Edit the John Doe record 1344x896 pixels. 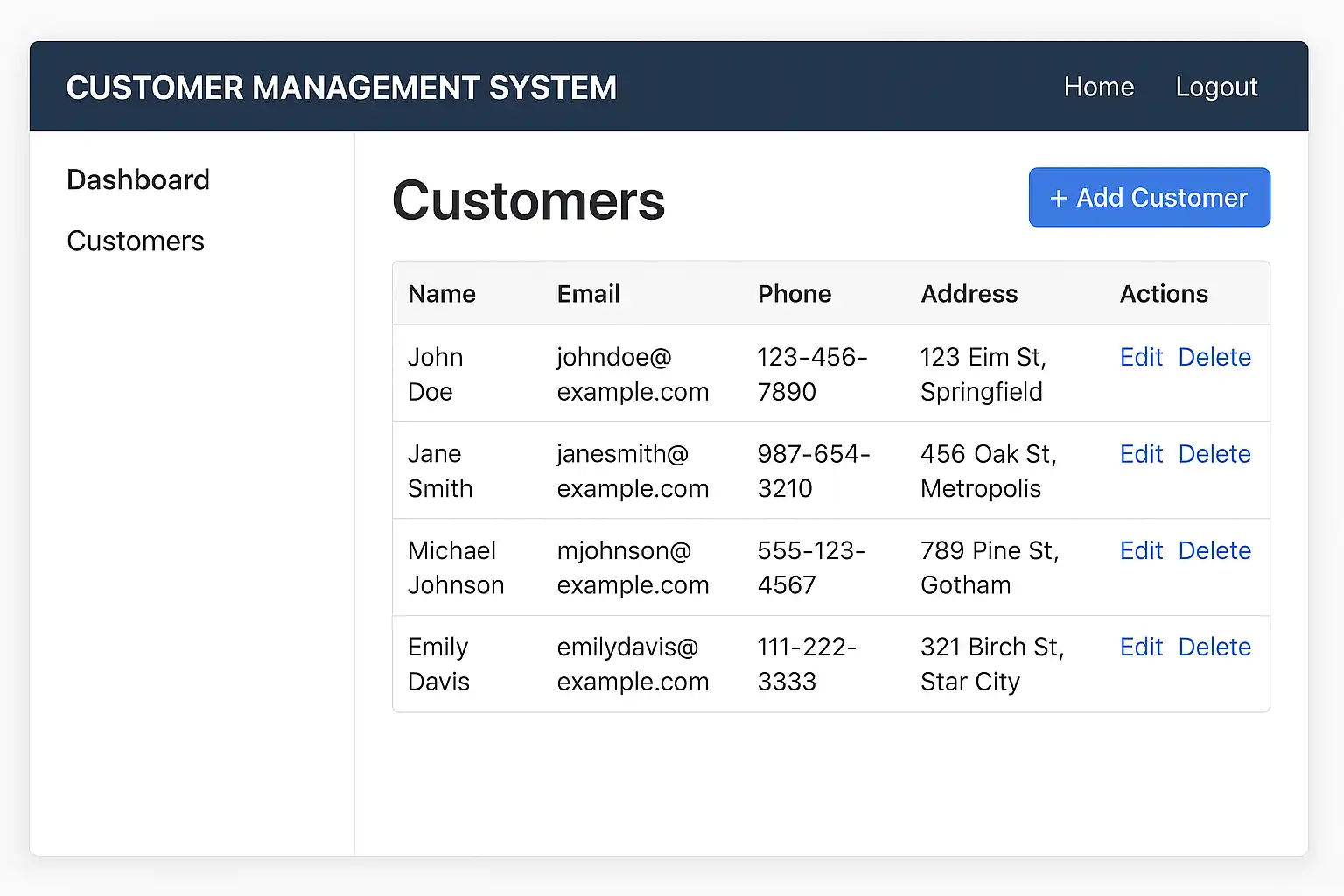pos(1141,357)
